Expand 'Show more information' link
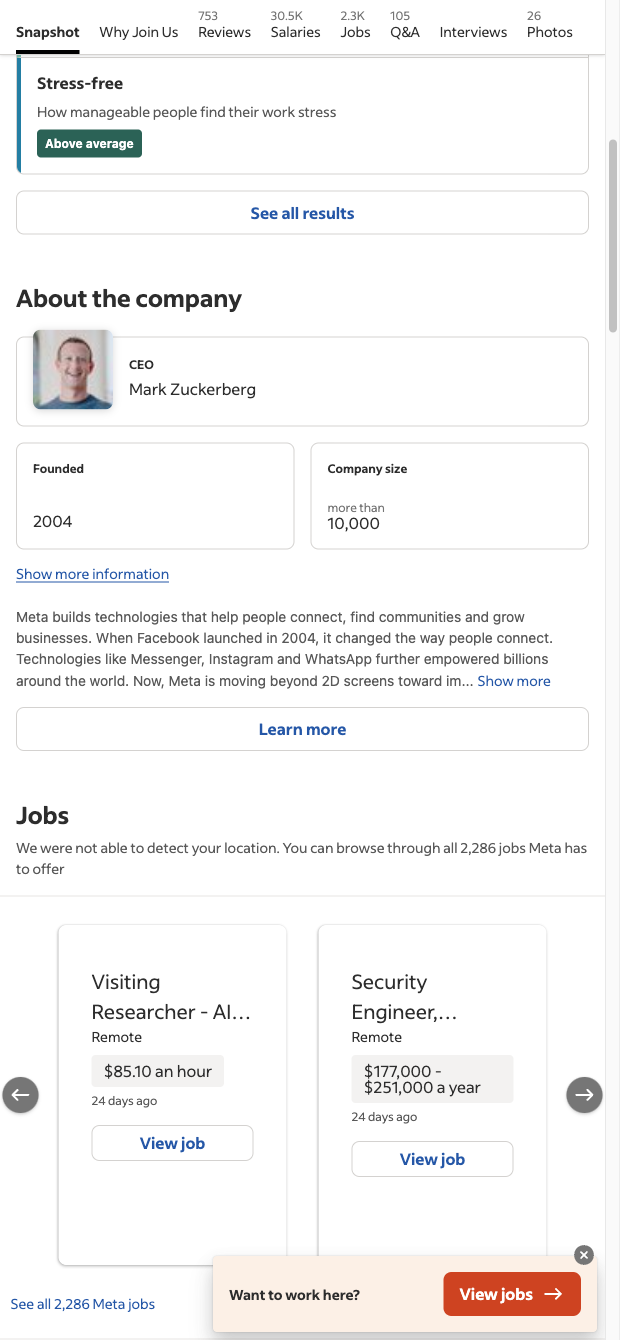This screenshot has height=1340, width=620. (x=92, y=574)
